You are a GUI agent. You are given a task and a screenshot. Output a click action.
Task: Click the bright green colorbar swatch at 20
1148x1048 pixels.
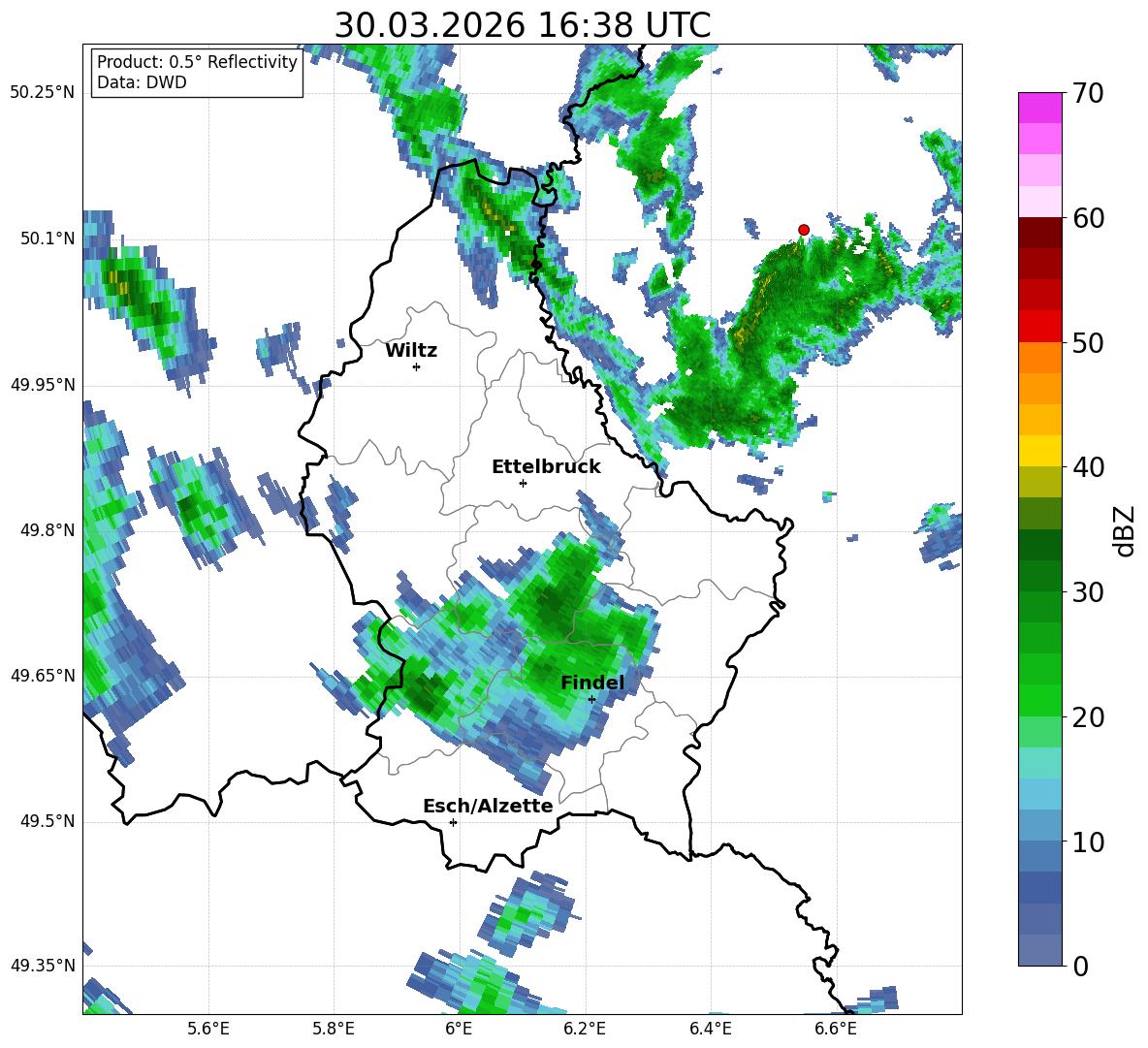1039,701
